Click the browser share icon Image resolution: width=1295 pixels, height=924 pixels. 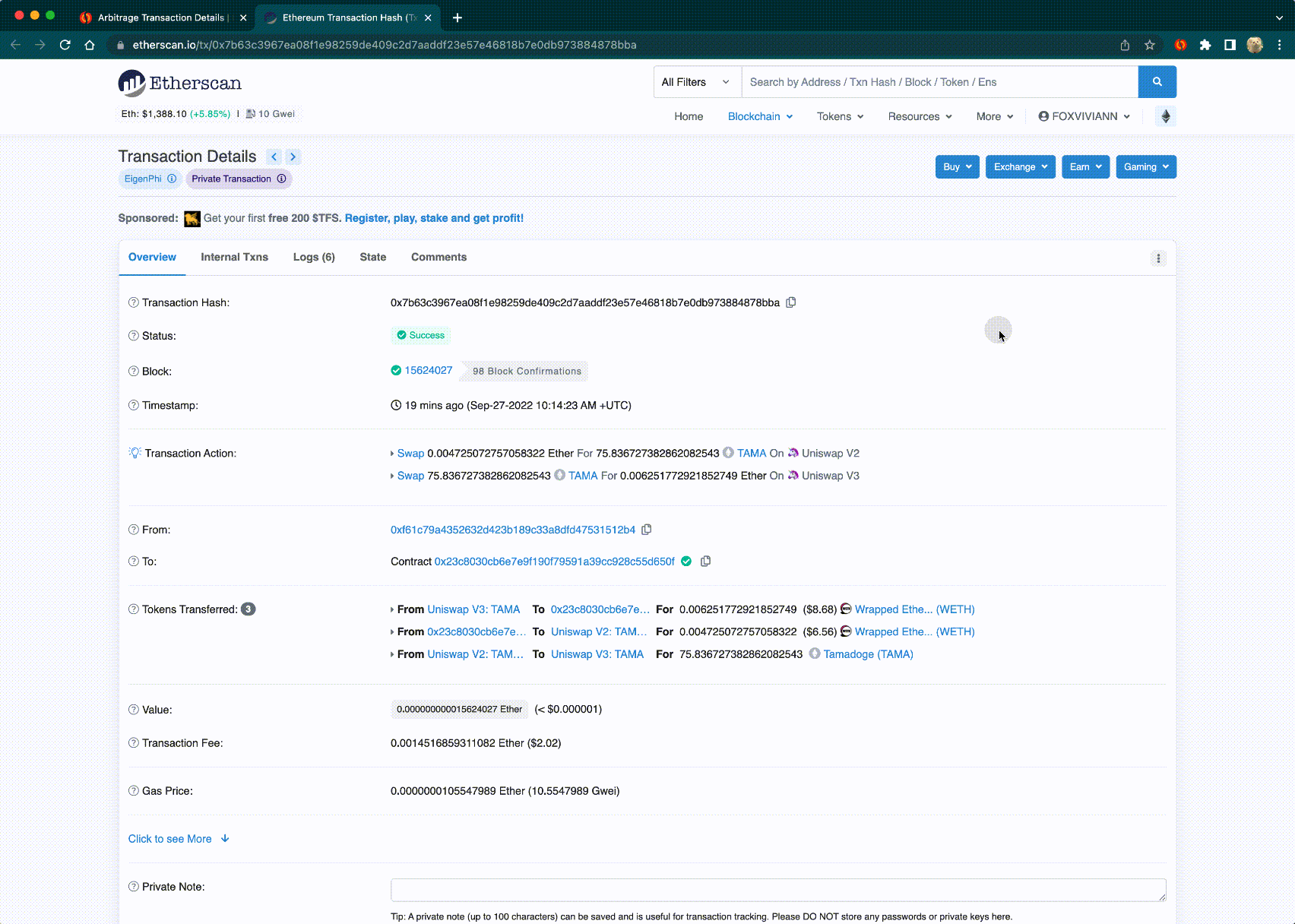coord(1125,45)
